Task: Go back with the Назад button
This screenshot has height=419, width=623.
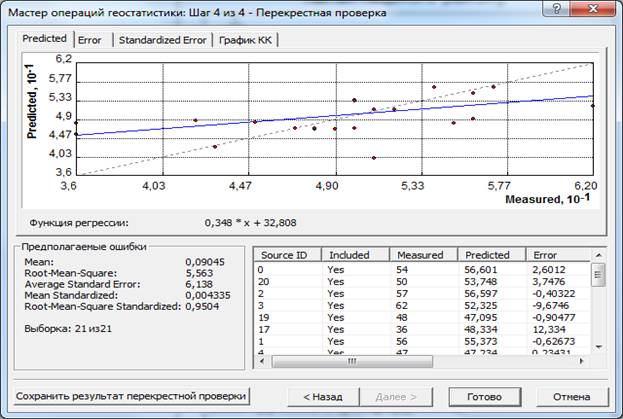Action: coord(323,396)
